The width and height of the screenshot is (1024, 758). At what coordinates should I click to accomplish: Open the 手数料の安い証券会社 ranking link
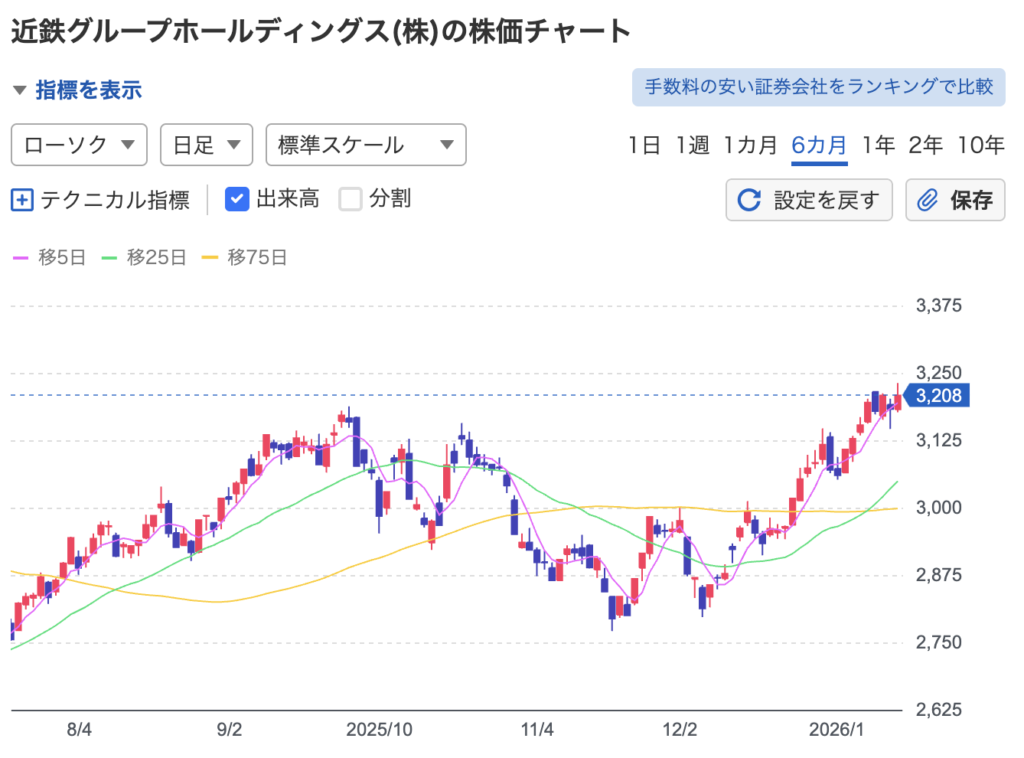[x=818, y=87]
